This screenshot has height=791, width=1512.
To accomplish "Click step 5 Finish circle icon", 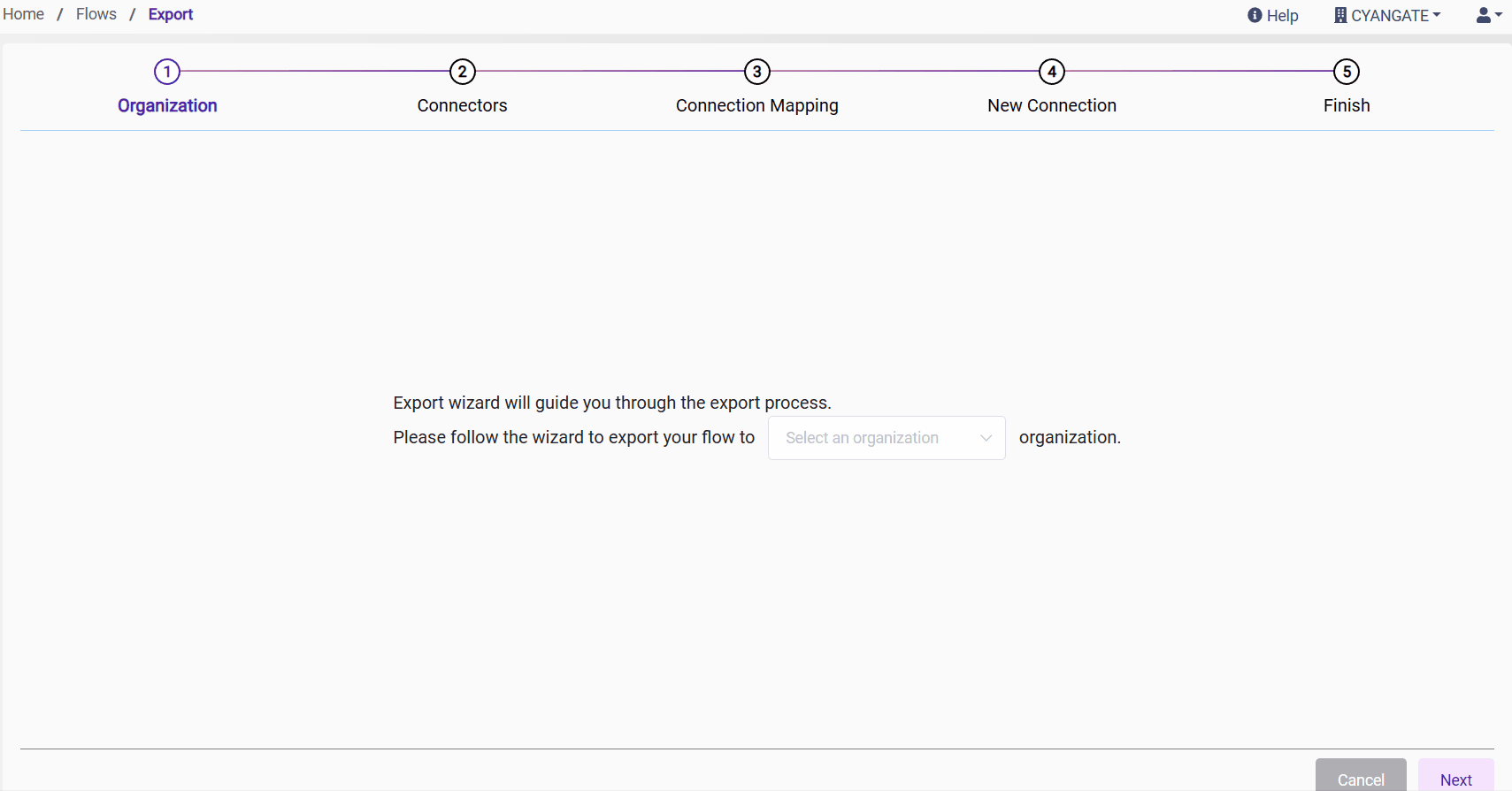I will [x=1346, y=72].
